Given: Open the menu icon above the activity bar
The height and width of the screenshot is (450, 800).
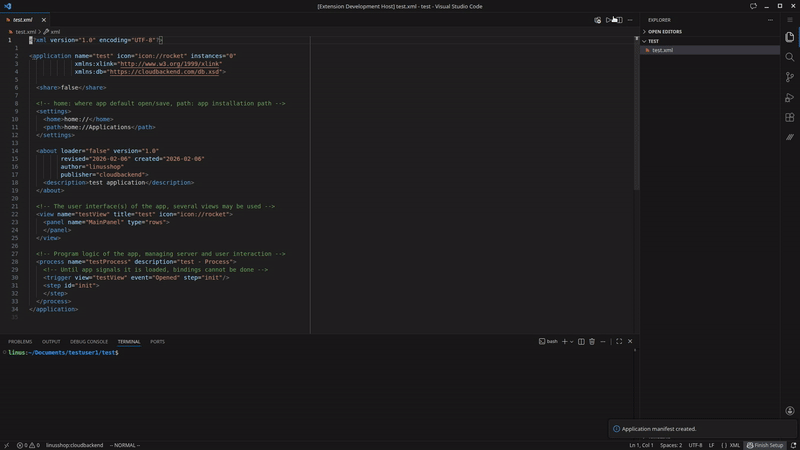Looking at the screenshot, I should click(x=790, y=20).
